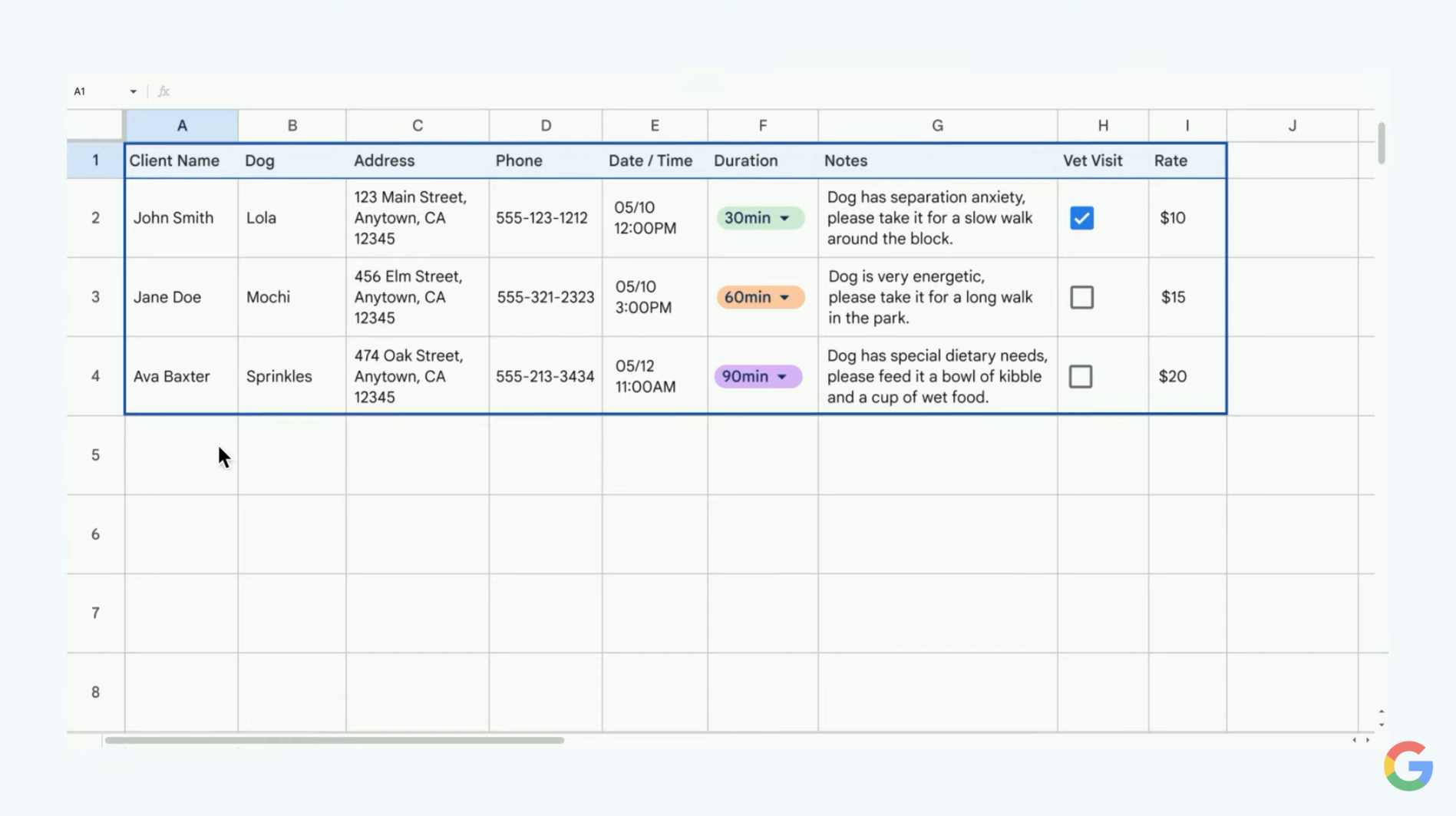
Task: Click the fx formula icon
Action: [163, 91]
